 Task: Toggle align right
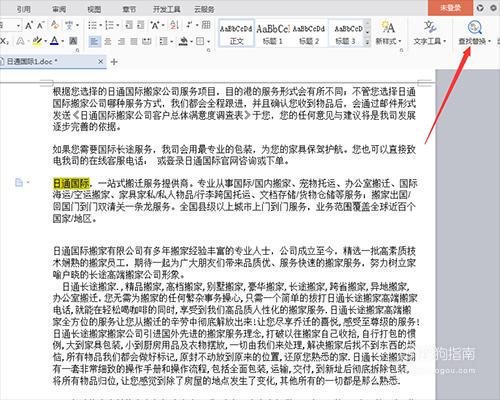pyautogui.click(x=121, y=41)
